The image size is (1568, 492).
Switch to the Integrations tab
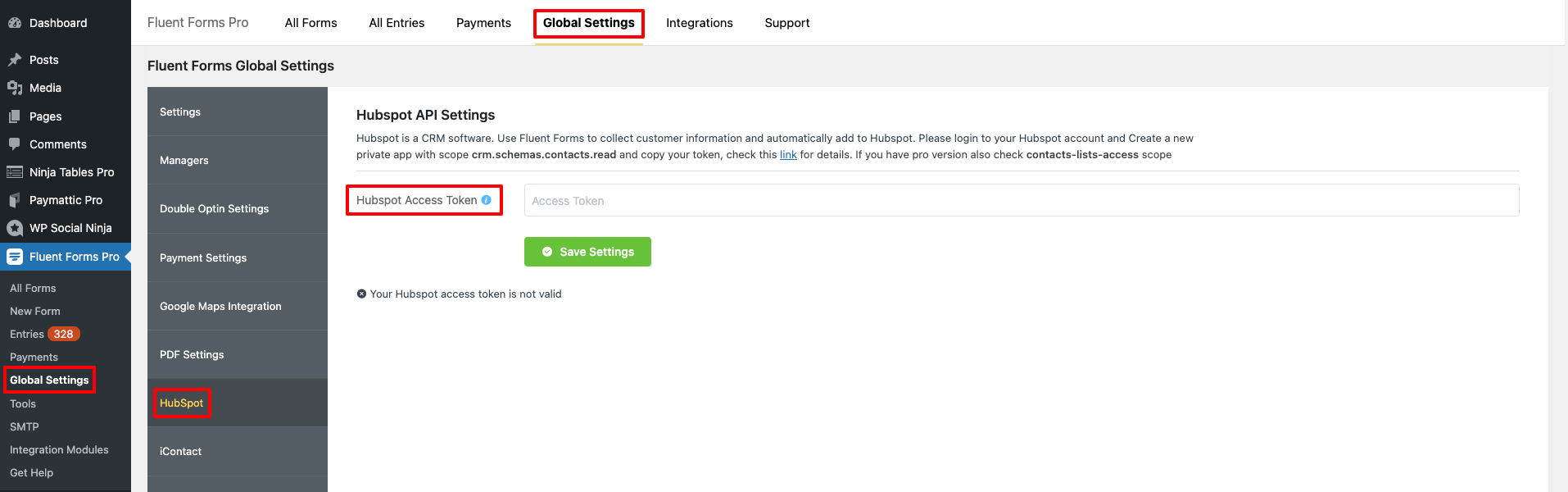(x=700, y=23)
